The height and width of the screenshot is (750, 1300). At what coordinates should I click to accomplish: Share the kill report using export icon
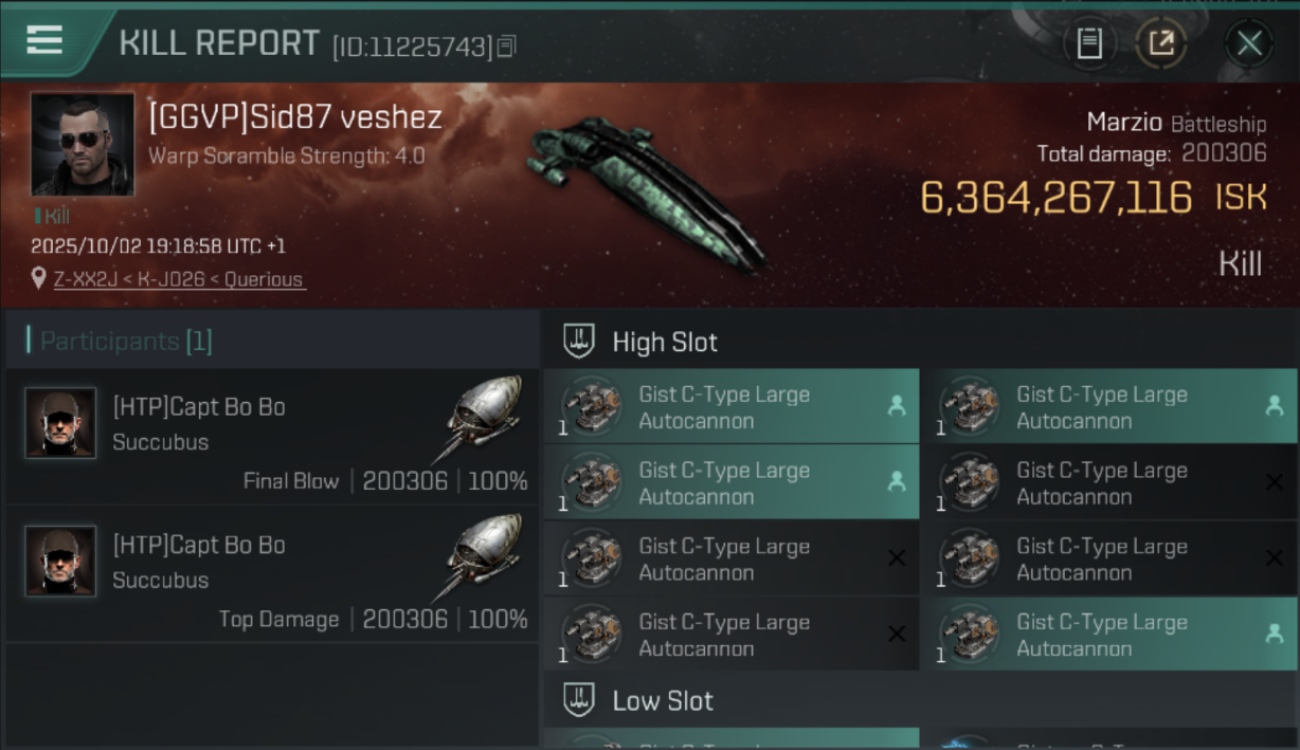tap(1161, 43)
